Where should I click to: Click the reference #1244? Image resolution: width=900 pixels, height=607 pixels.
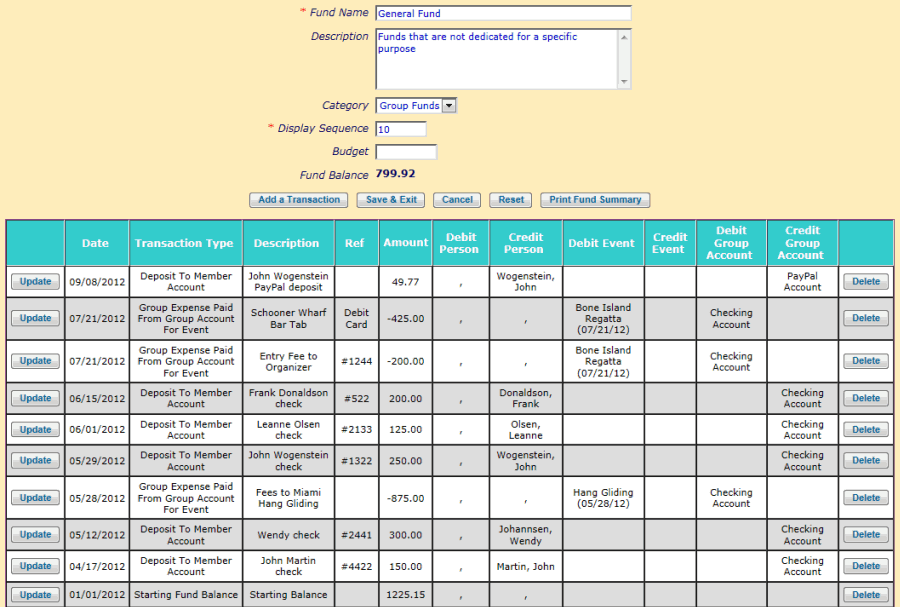(x=356, y=361)
